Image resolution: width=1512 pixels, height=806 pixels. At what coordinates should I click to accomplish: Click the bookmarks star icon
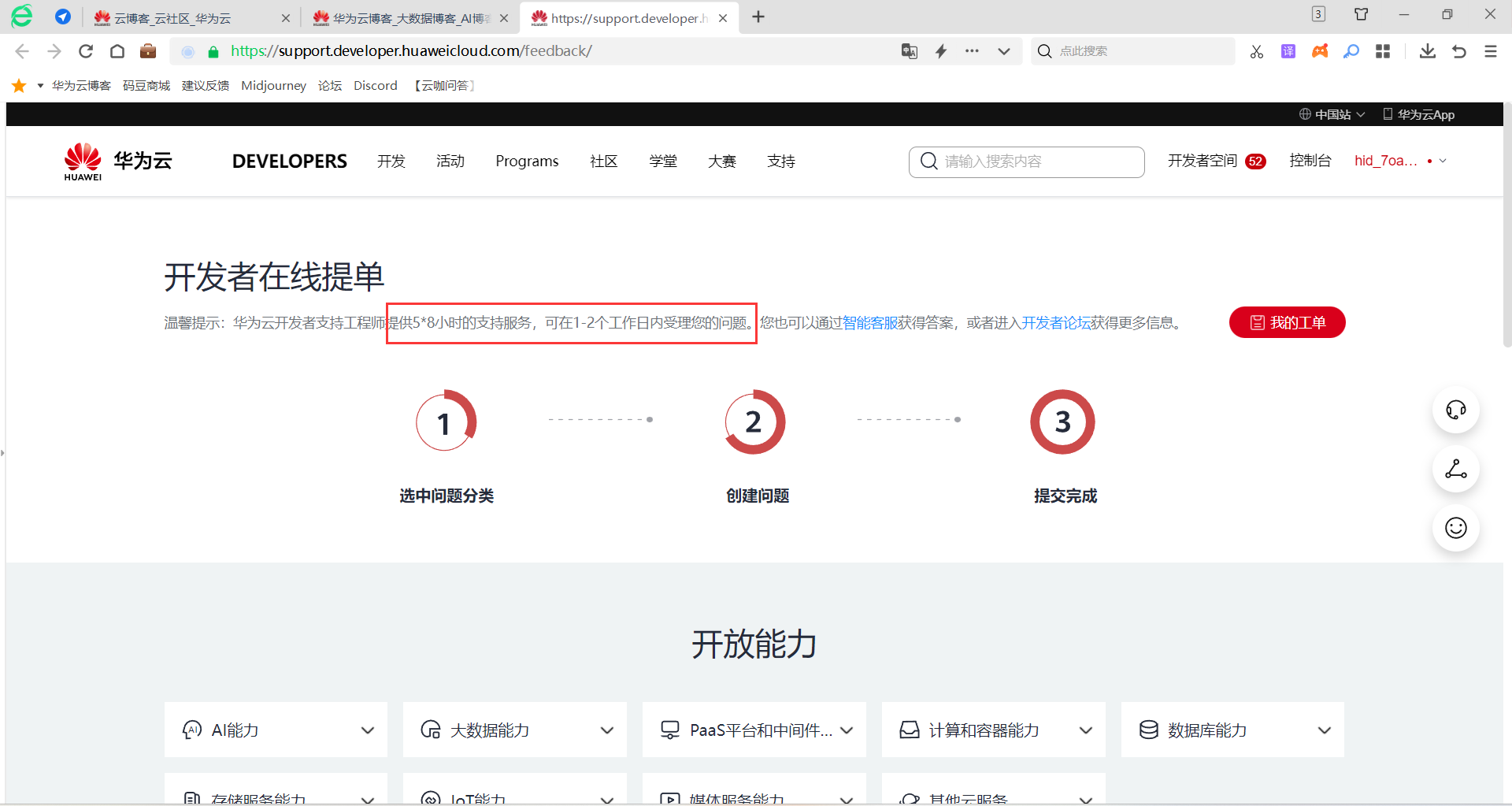(x=19, y=85)
